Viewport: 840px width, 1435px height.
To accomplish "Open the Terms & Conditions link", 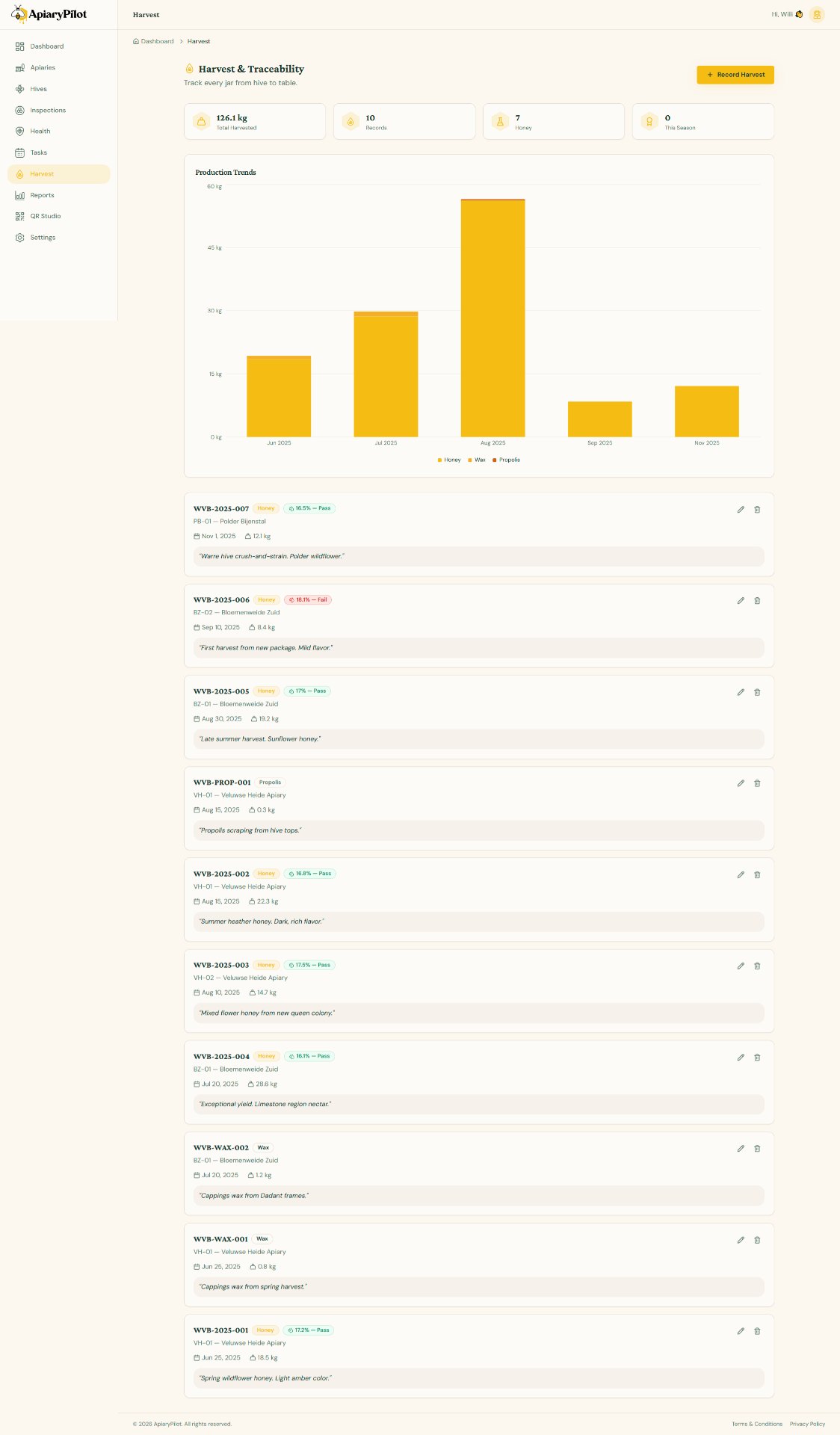I will pyautogui.click(x=757, y=1424).
